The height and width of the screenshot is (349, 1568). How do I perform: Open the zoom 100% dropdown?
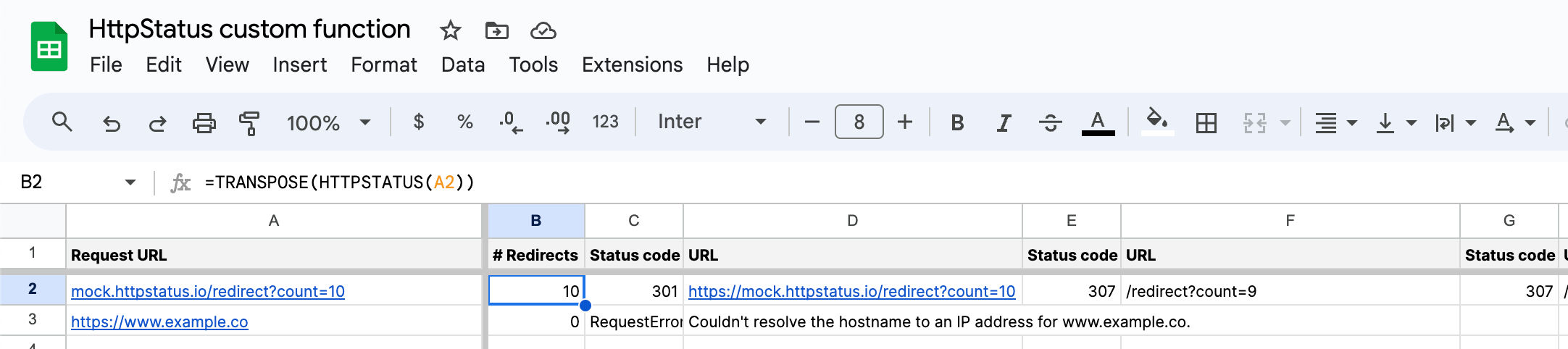click(329, 122)
